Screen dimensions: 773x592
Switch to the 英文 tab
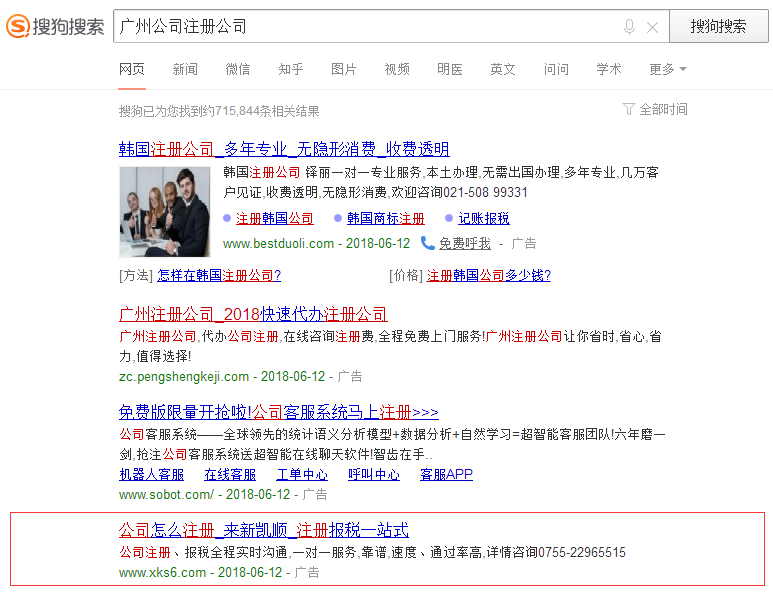[503, 69]
